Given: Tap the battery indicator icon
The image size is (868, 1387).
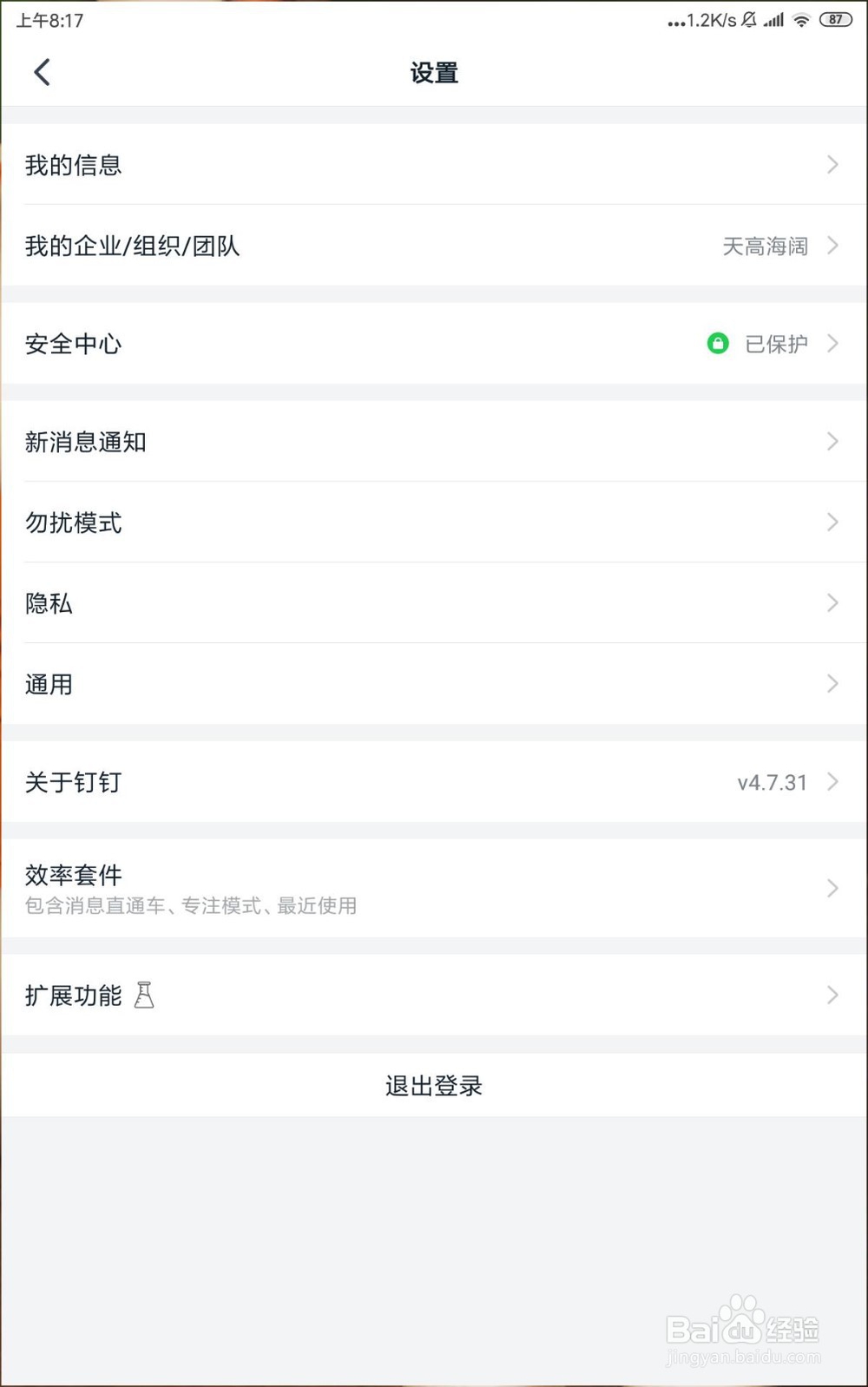Looking at the screenshot, I should point(835,20).
